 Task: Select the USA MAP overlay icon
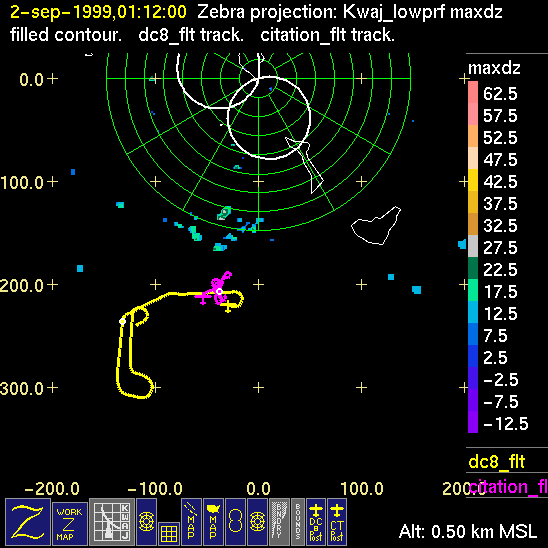(213, 522)
